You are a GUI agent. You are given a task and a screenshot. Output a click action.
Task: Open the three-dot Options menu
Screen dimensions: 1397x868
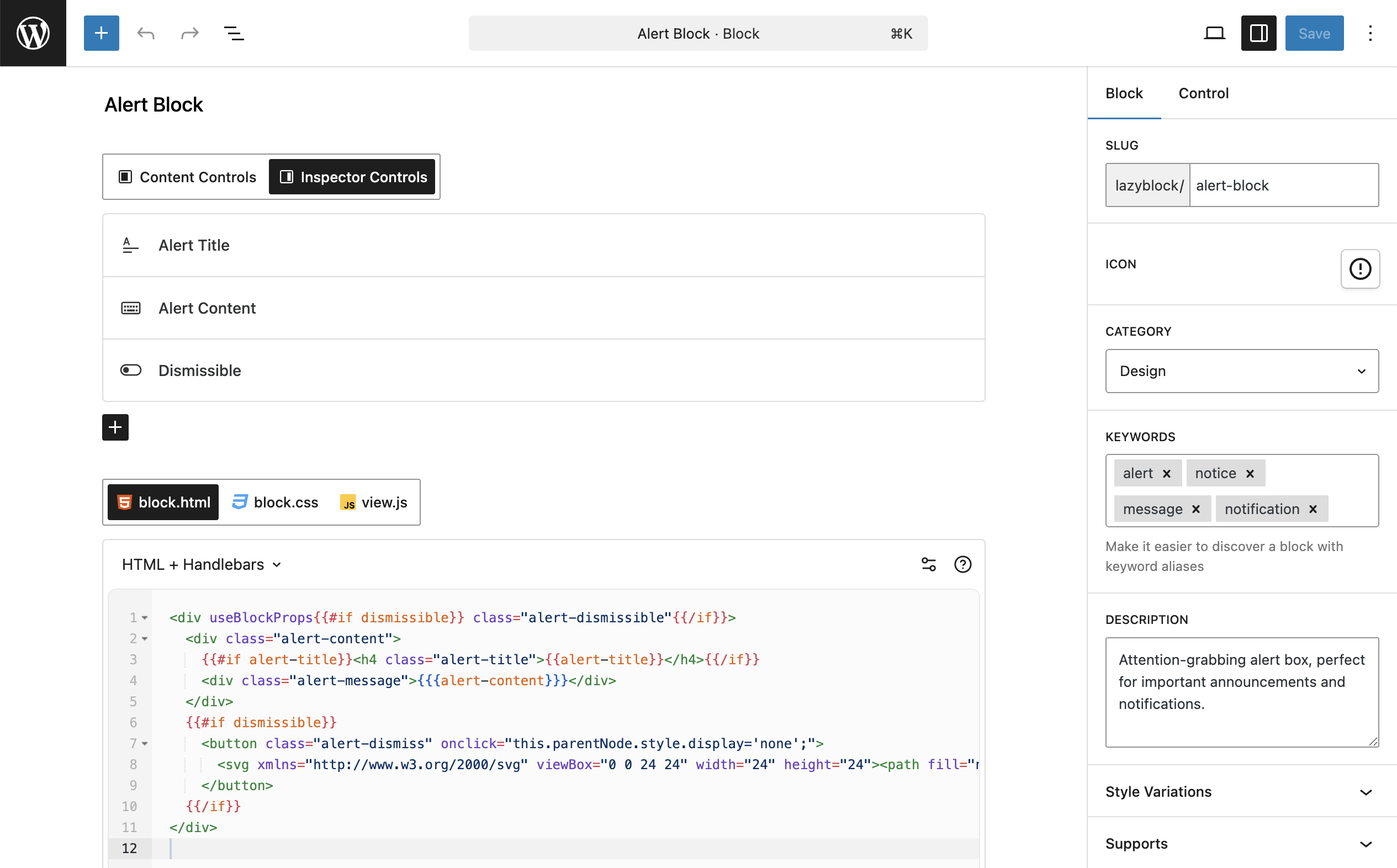point(1370,33)
